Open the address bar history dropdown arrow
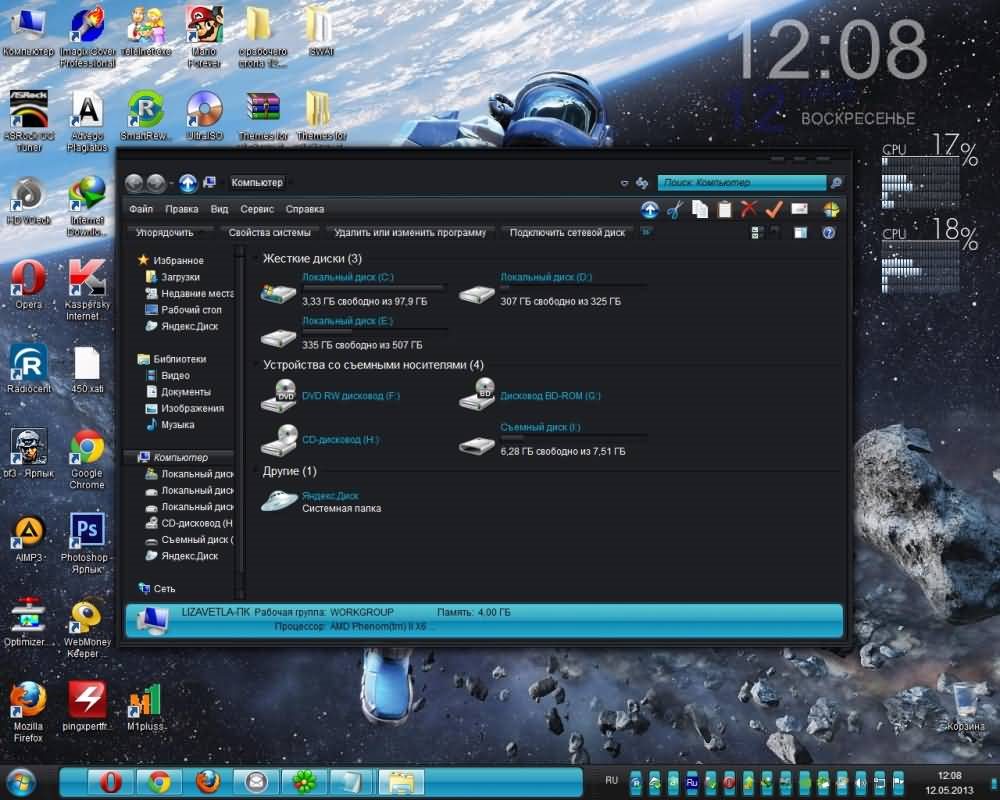The image size is (1000, 800). [625, 183]
